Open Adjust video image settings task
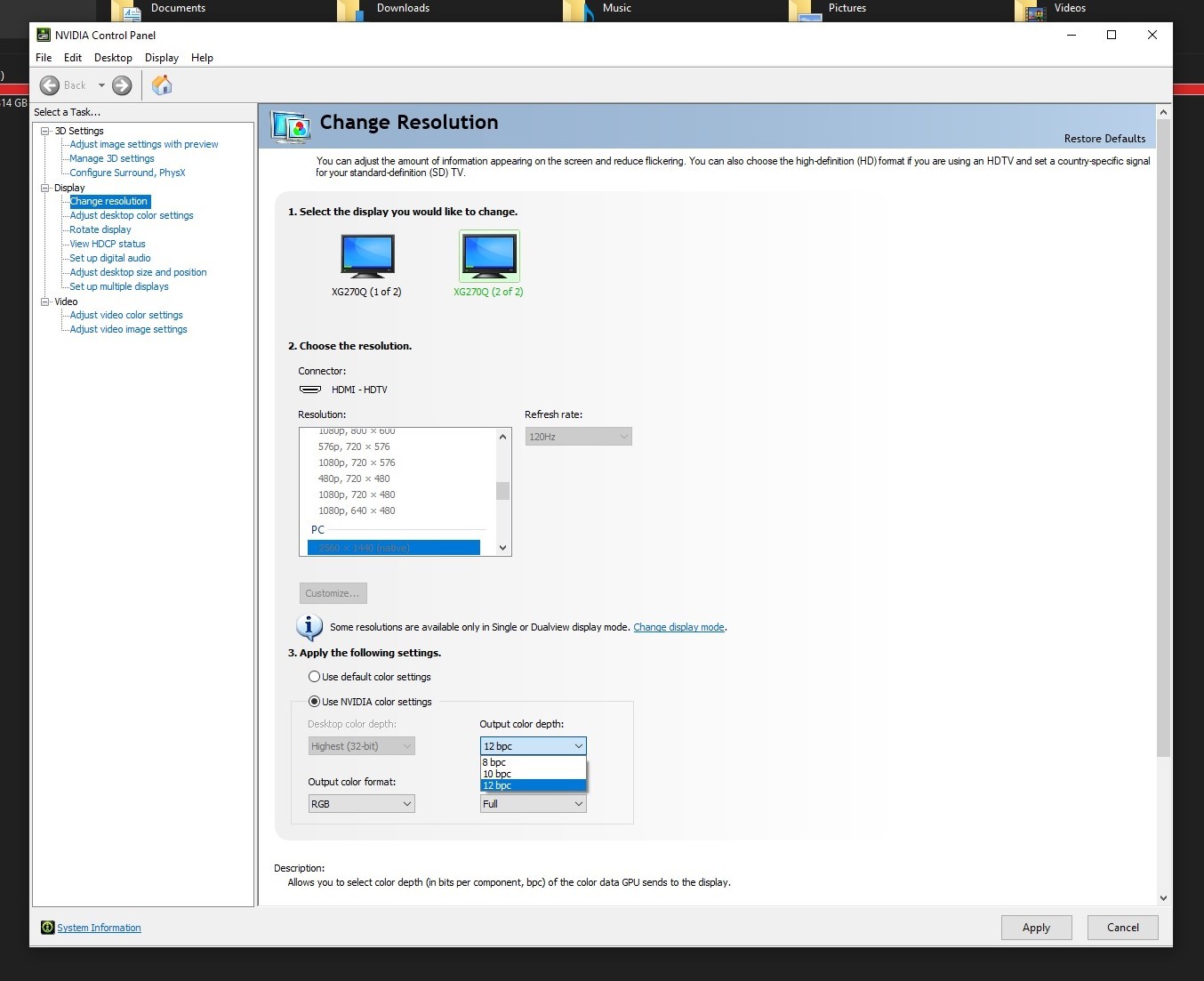 (129, 329)
